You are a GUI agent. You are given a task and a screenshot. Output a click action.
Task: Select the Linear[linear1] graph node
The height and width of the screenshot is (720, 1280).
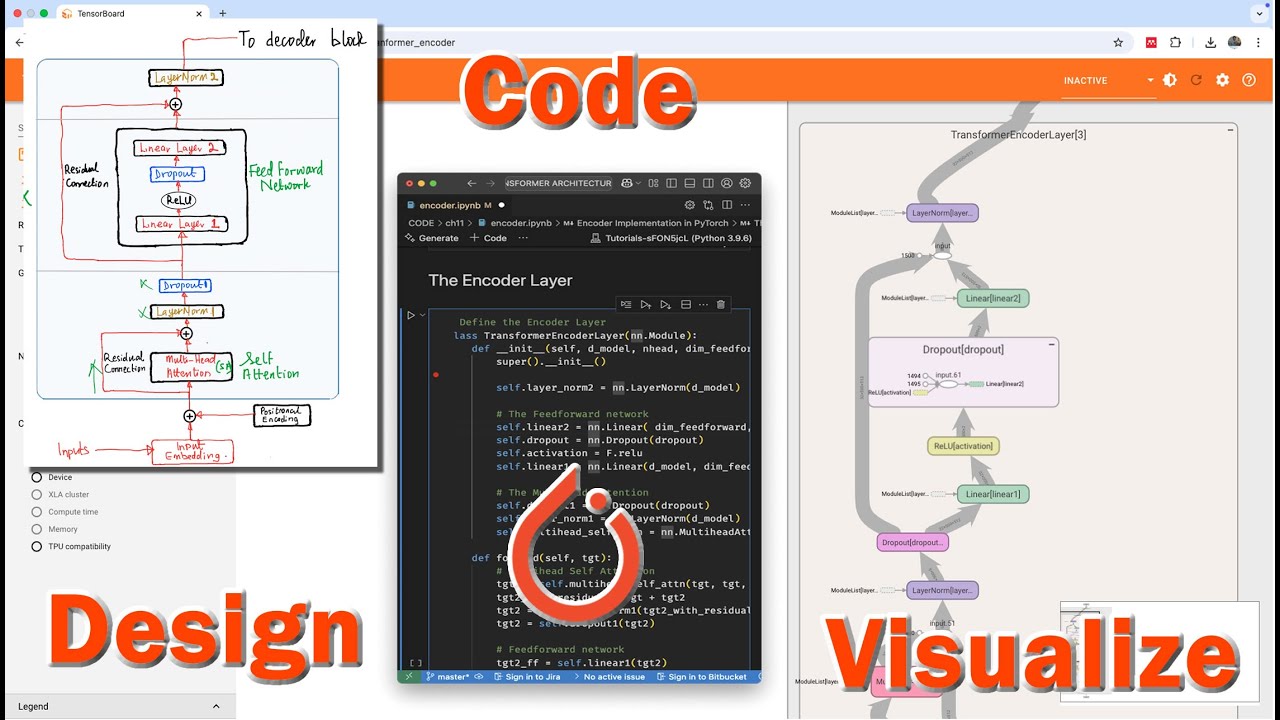[x=992, y=494]
